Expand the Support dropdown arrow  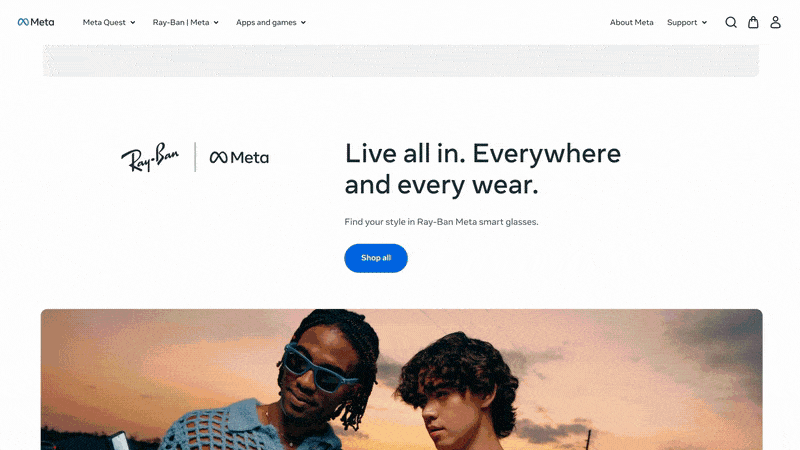click(x=704, y=22)
